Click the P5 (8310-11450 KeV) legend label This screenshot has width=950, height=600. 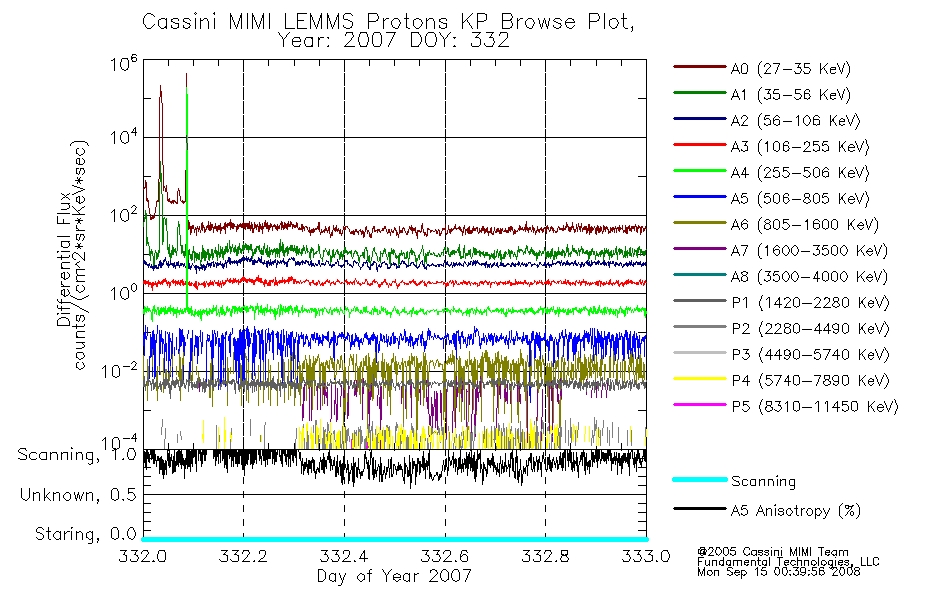pos(815,407)
